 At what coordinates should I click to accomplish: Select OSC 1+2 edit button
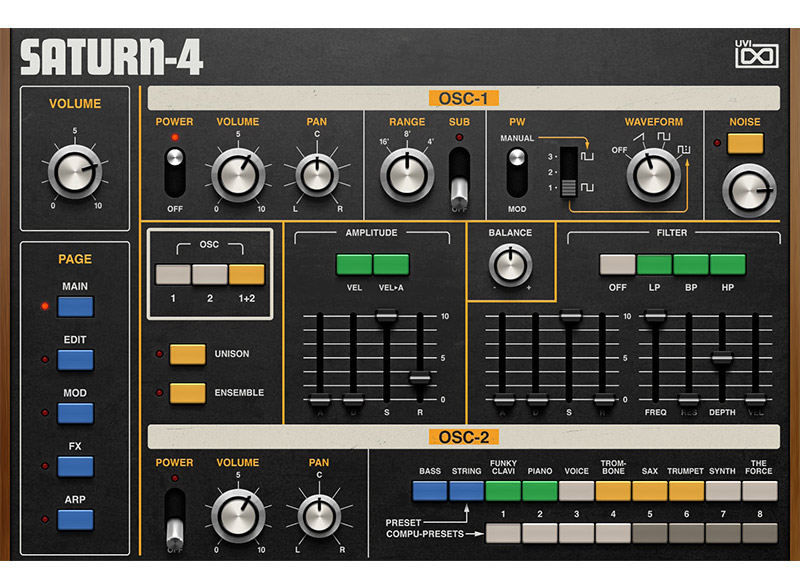click(247, 275)
